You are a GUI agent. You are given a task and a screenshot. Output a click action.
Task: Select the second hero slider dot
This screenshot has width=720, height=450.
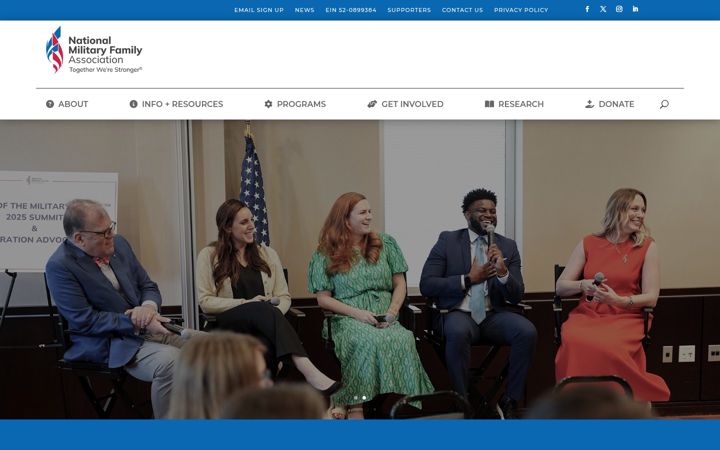click(x=364, y=398)
